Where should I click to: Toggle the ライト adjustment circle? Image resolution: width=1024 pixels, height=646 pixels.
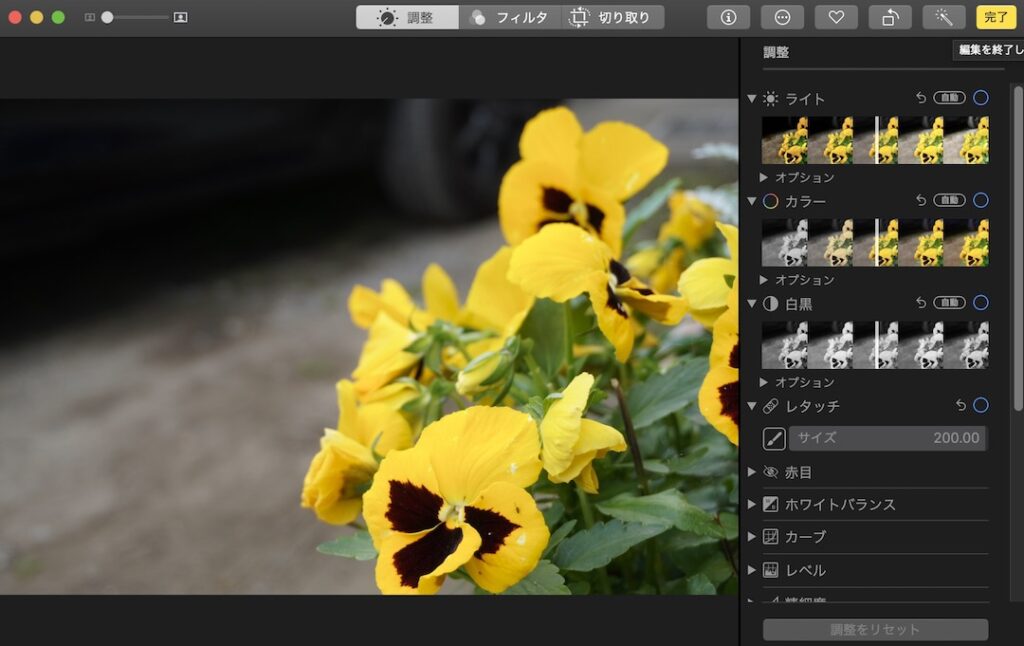pyautogui.click(x=980, y=98)
